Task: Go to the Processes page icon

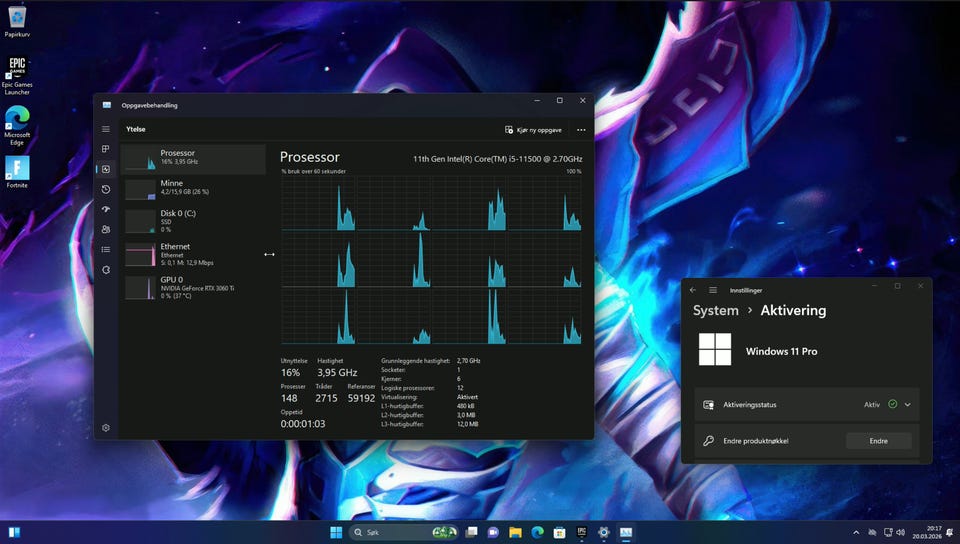Action: tap(106, 149)
